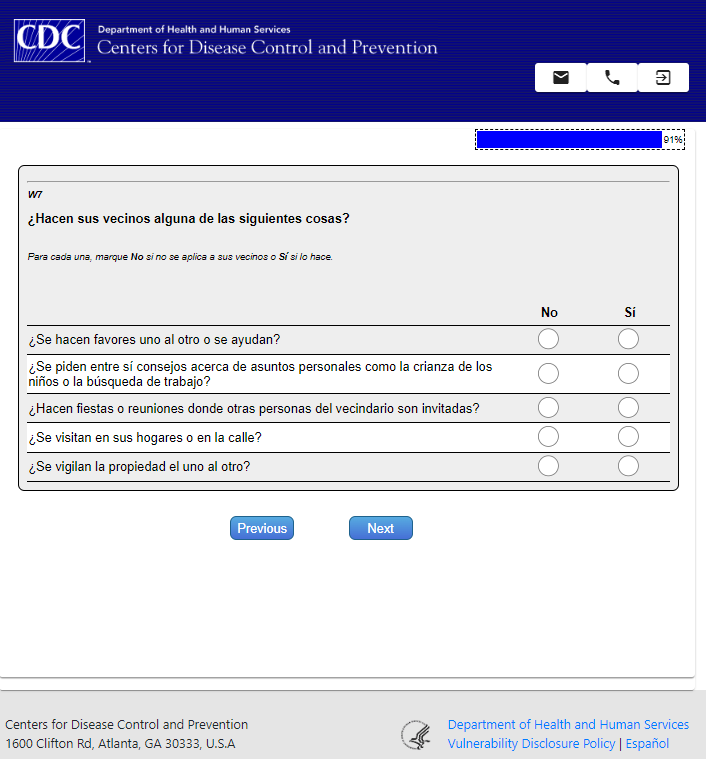Pick No for visiting in homes
The width and height of the screenshot is (706, 759).
548,437
